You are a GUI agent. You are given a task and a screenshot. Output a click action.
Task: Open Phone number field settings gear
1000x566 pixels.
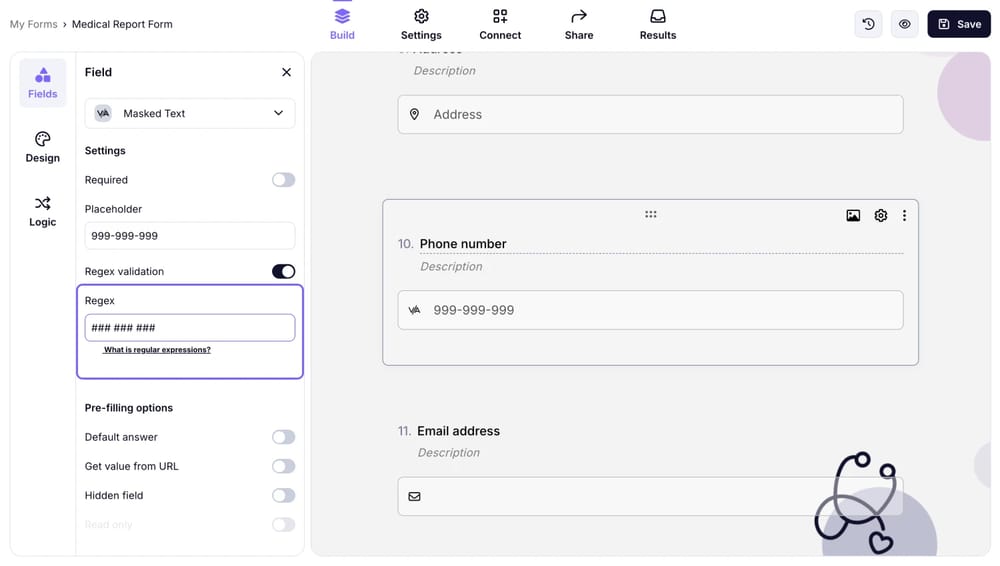click(x=880, y=215)
